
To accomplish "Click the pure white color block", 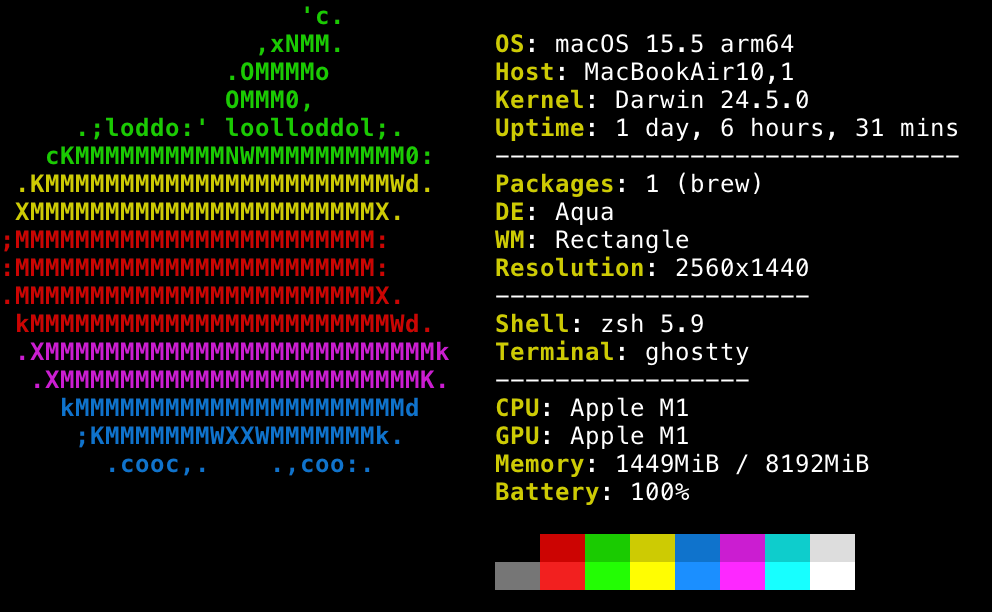I will point(832,576).
